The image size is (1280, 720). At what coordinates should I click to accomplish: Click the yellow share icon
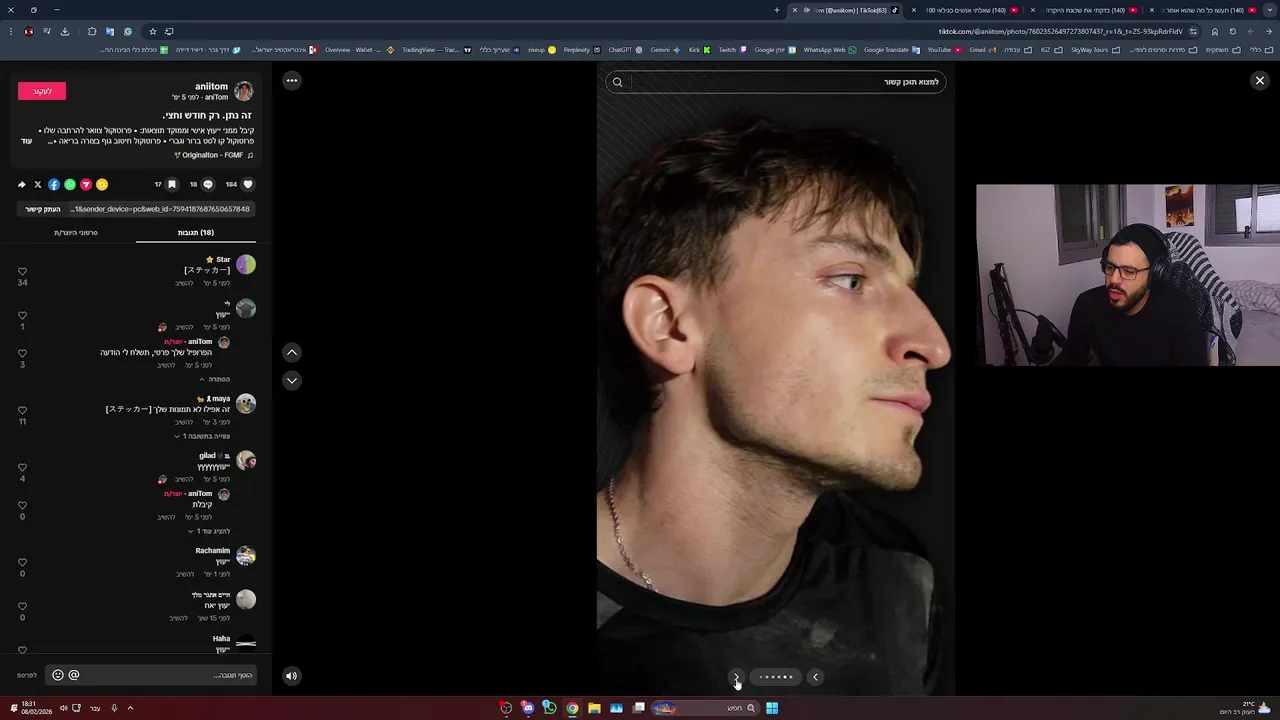tap(102, 184)
